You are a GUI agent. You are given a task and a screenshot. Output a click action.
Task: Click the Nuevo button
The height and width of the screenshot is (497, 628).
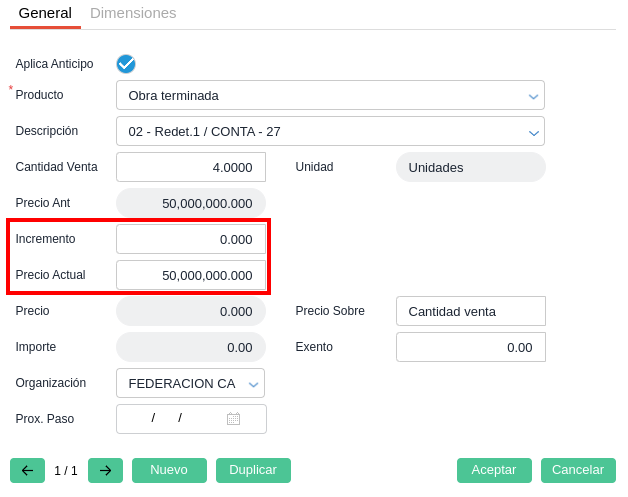coord(169,470)
